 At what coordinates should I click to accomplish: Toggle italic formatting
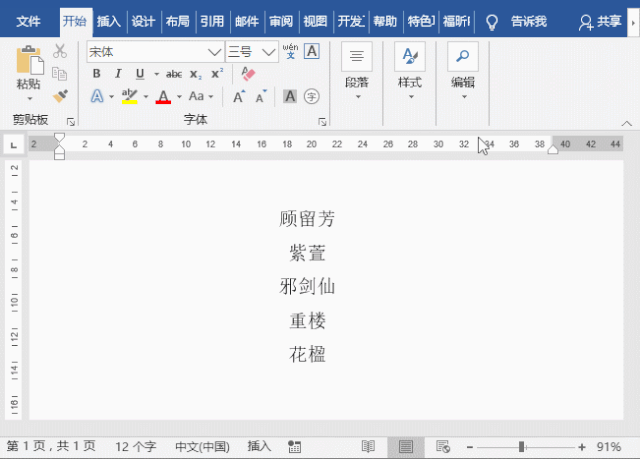[x=118, y=74]
